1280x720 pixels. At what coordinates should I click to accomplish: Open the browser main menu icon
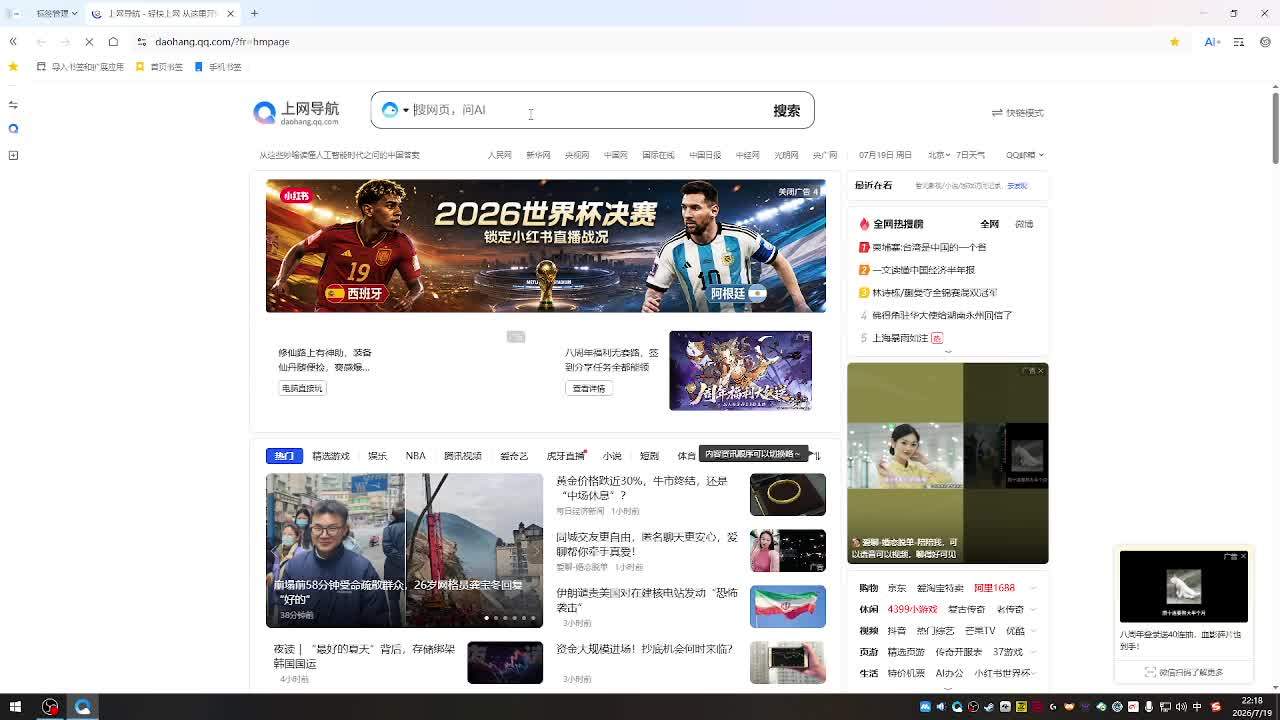[x=1239, y=42]
